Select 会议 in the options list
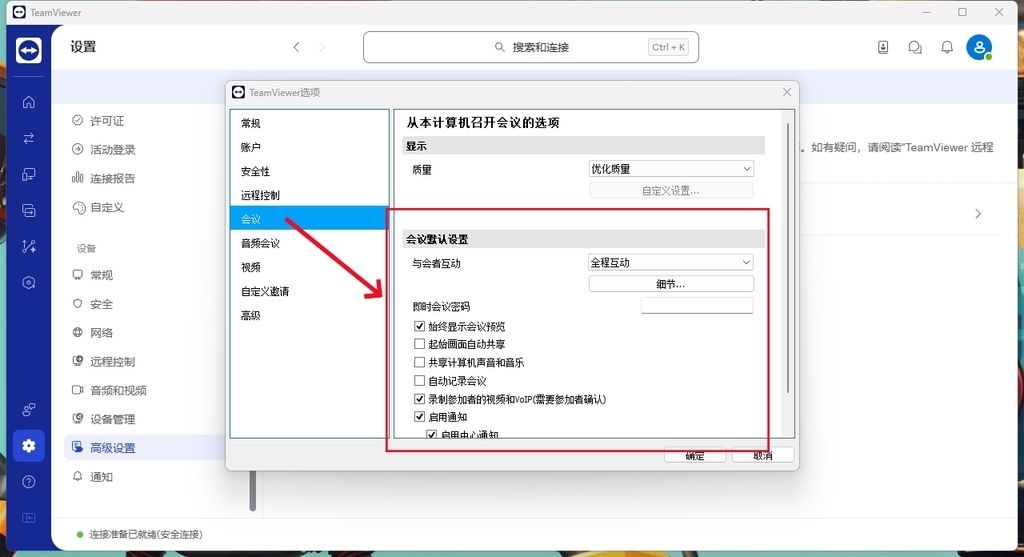Image resolution: width=1024 pixels, height=557 pixels. (x=309, y=219)
